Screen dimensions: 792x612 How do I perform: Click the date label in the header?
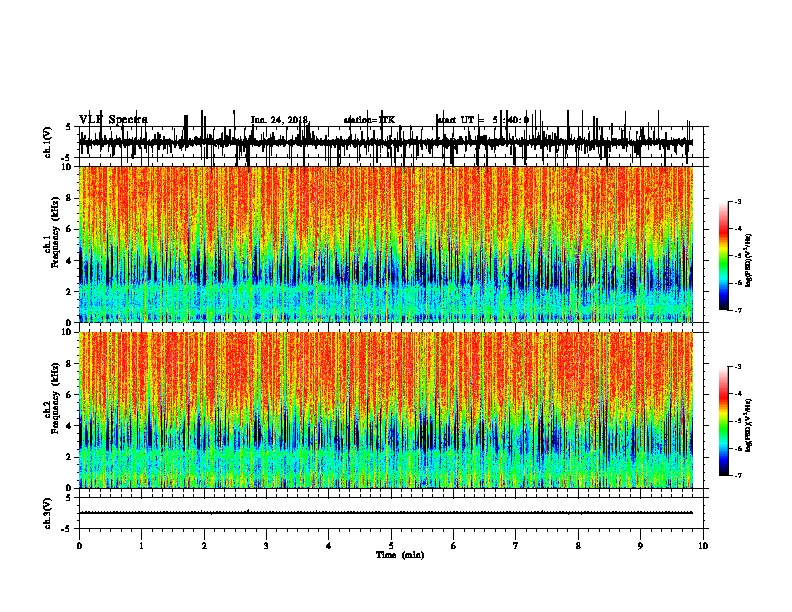point(279,120)
